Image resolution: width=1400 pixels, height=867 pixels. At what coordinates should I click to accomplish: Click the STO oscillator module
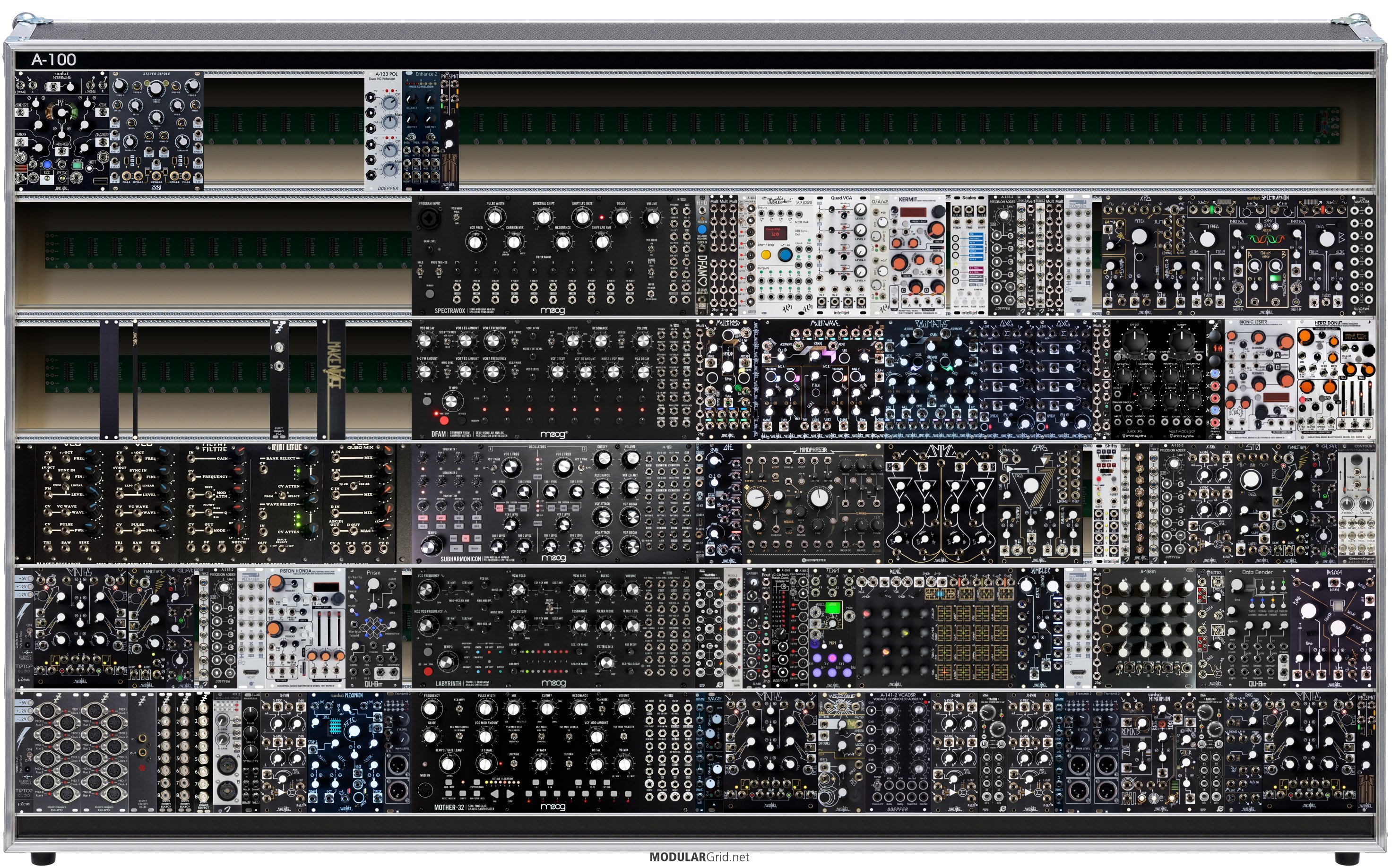(x=1252, y=504)
